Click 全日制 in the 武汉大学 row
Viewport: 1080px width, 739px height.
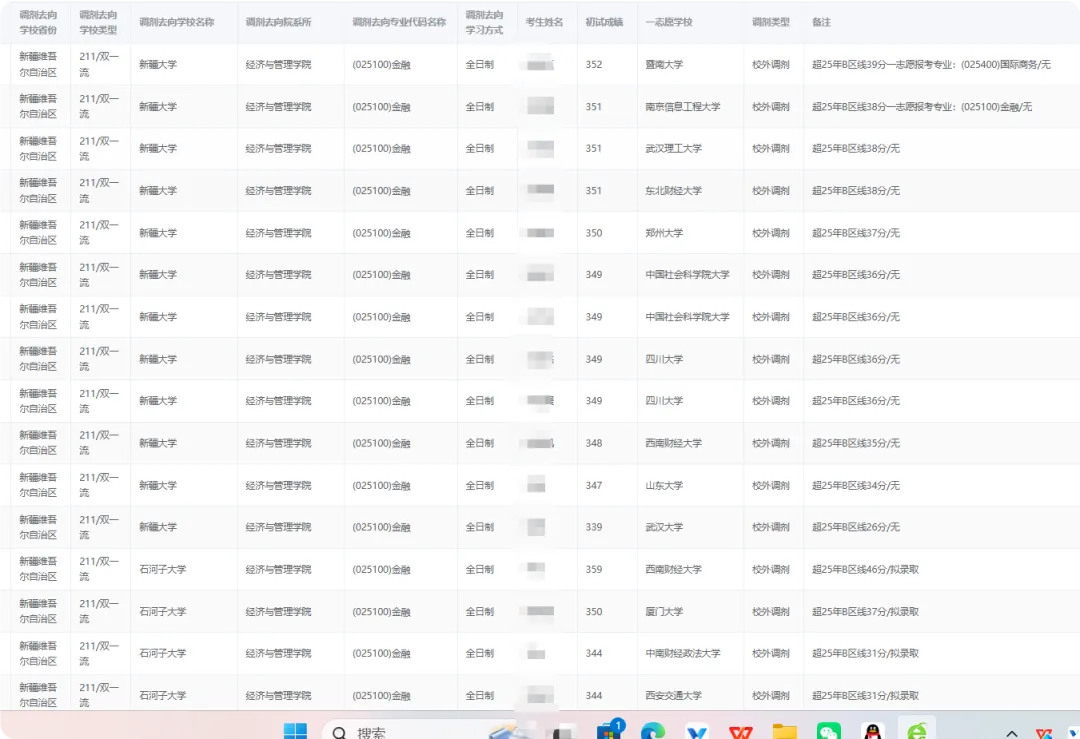pos(479,527)
